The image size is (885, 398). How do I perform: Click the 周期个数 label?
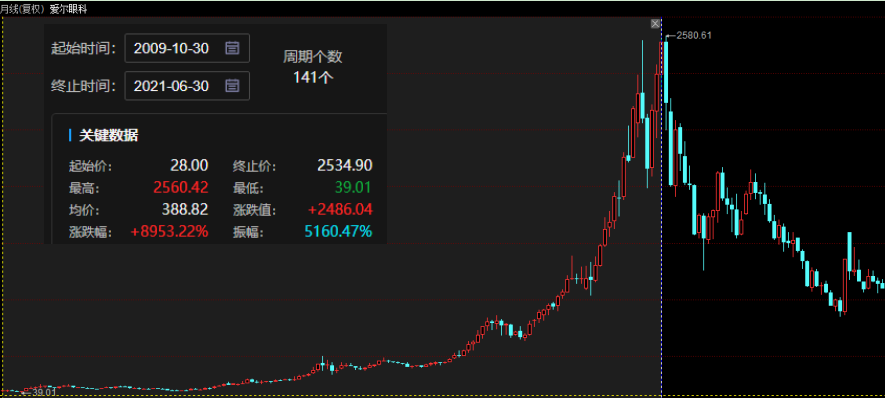point(313,56)
